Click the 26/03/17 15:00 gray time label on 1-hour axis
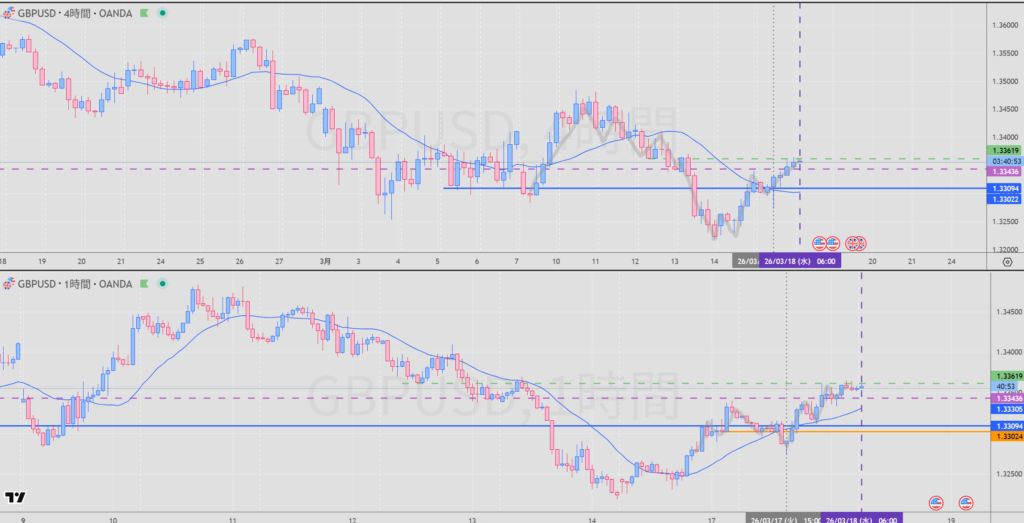1024x523 pixels. 783,519
